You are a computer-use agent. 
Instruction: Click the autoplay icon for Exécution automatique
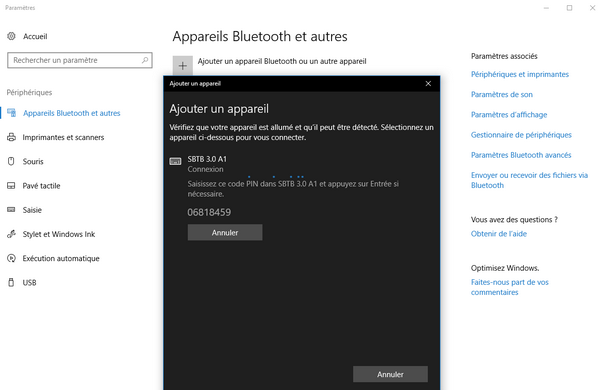[x=11, y=258]
